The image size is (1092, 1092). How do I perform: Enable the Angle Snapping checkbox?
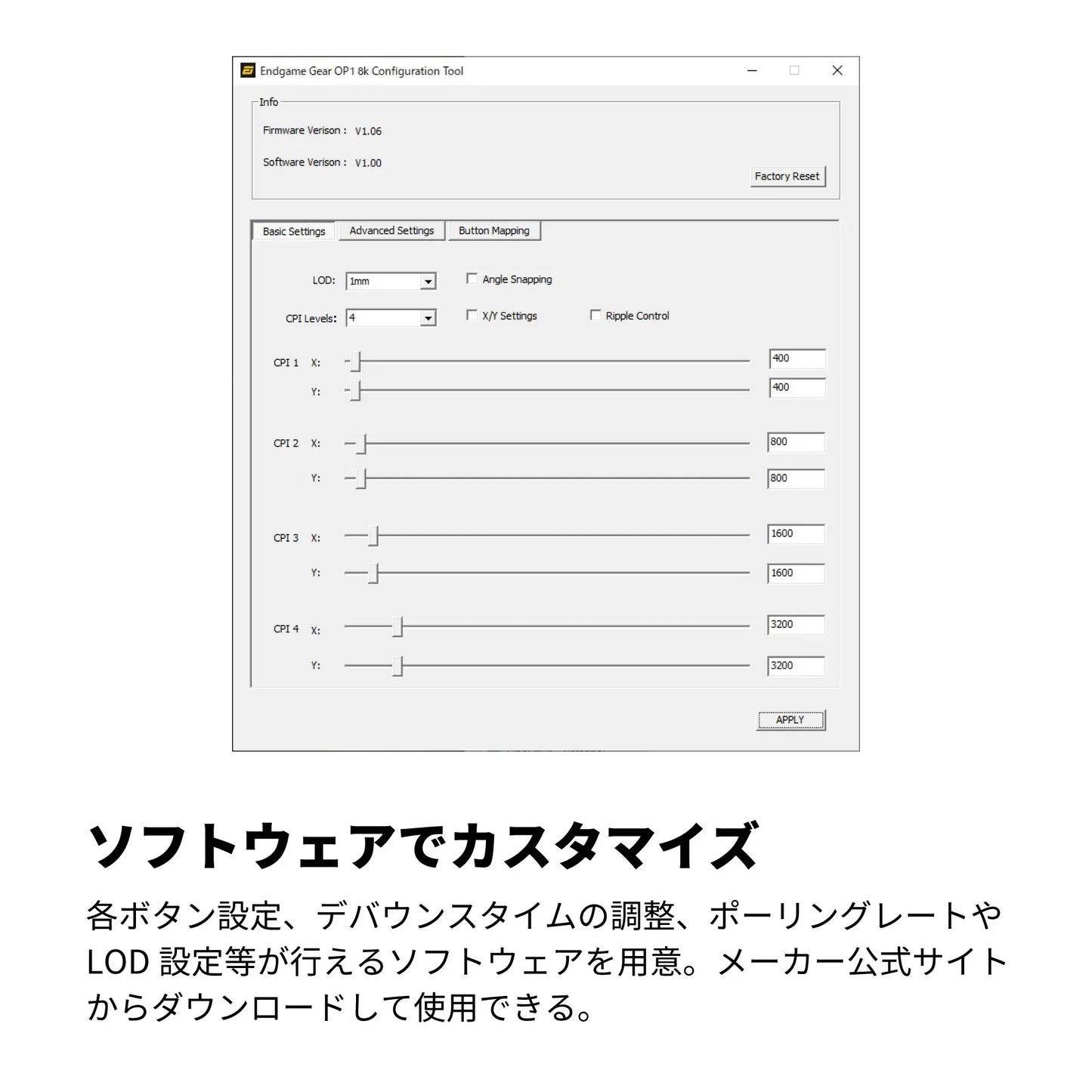472,279
